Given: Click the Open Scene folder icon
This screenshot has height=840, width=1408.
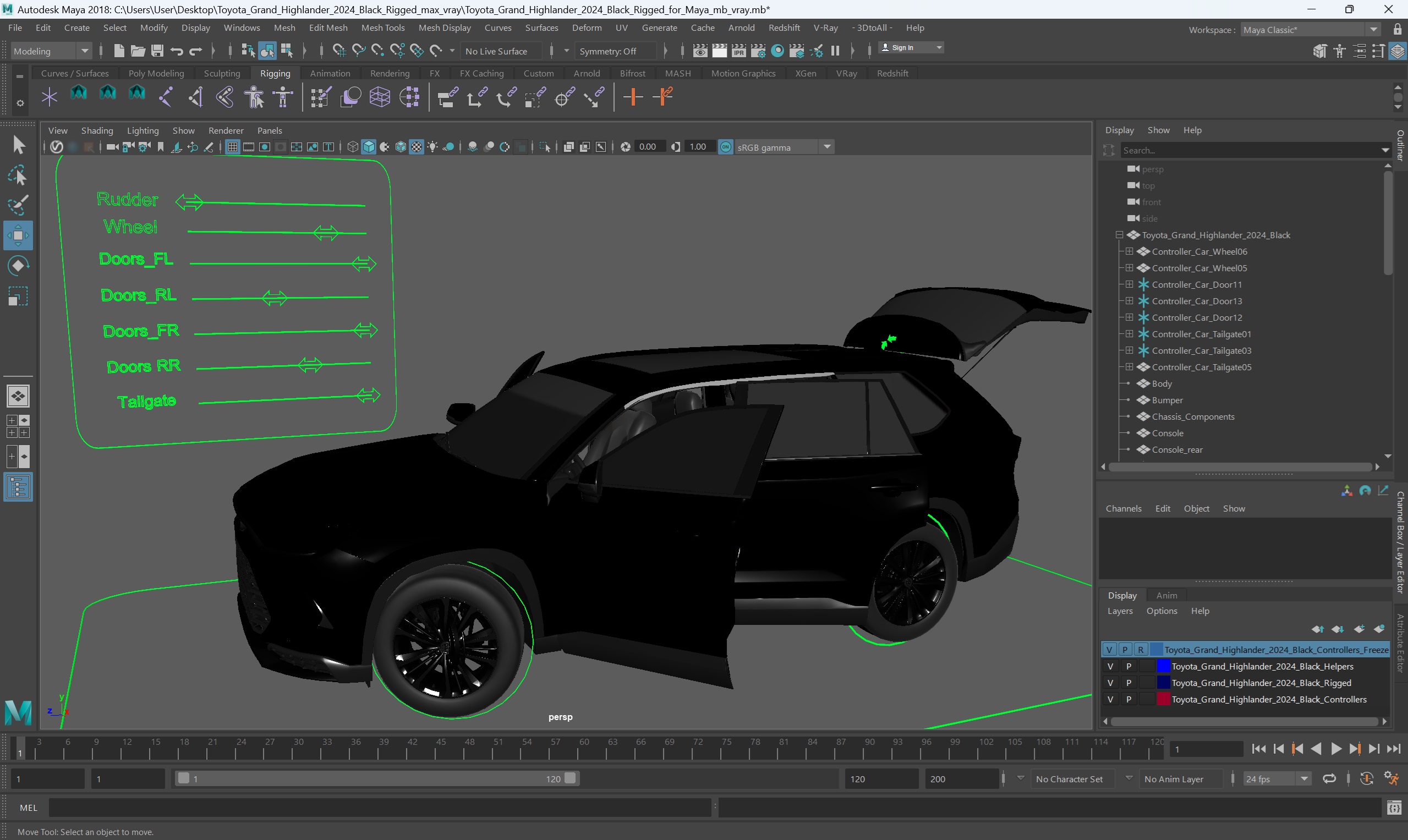Looking at the screenshot, I should (138, 51).
